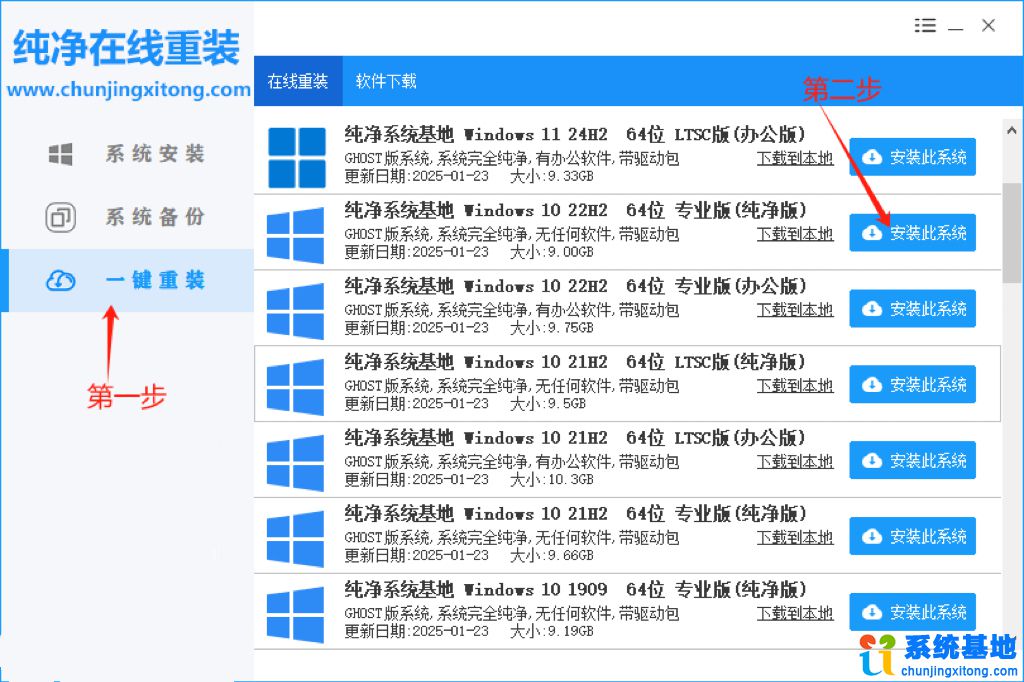This screenshot has width=1024, height=682.
Task: Click 下载到本地 for Windows 10 21H2 LTSC版(办公版)
Action: (x=795, y=461)
